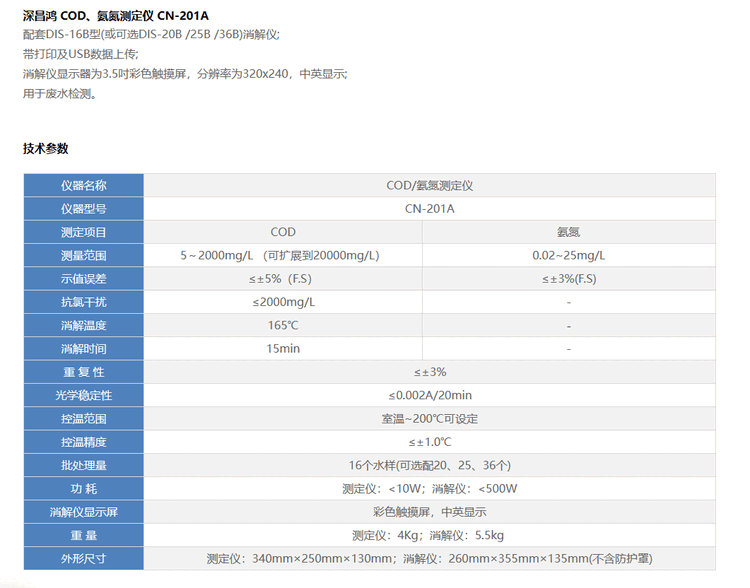Click the 15min cell
The height and width of the screenshot is (588, 750).
283,348
